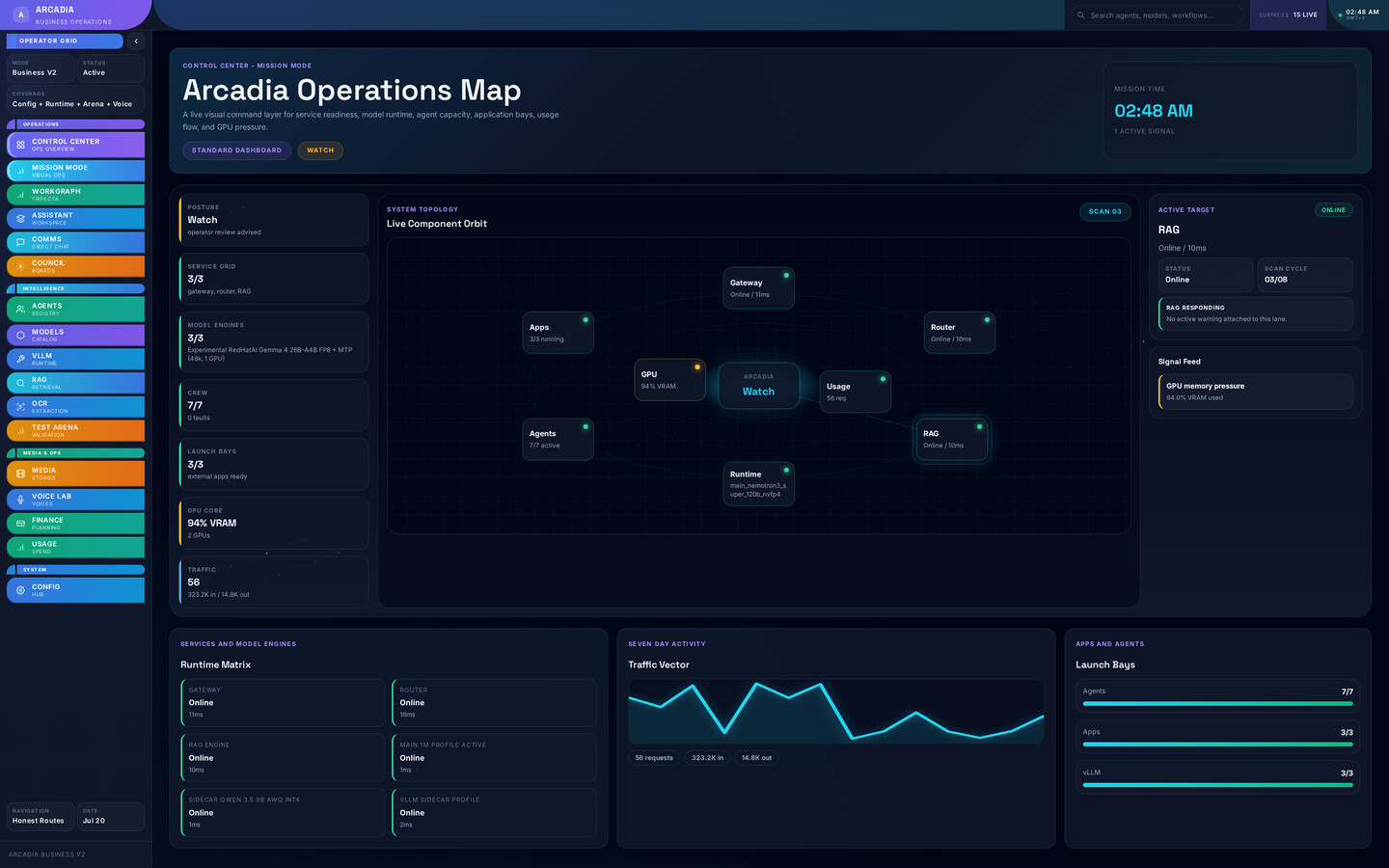Viewport: 1389px width, 868px height.
Task: Click the '56 requests' chip
Action: click(x=654, y=758)
